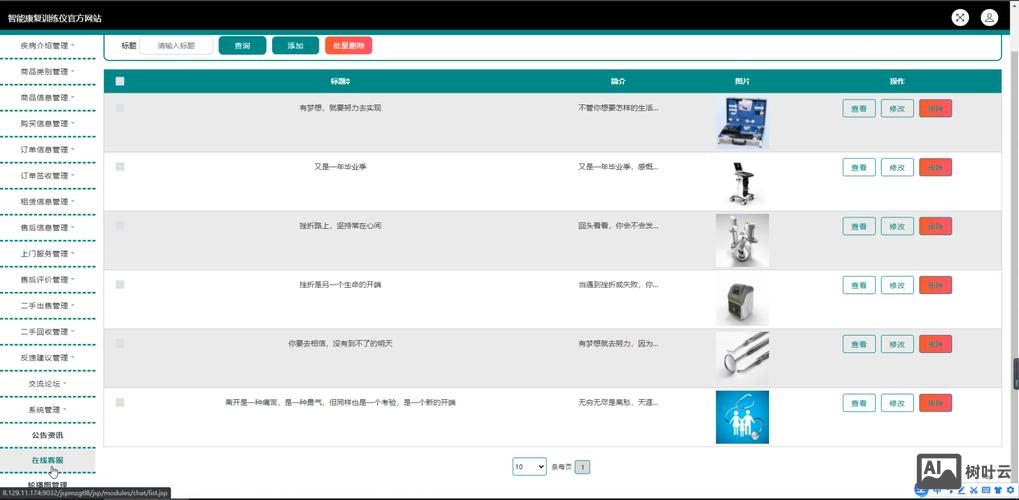Click 修改 for 又是一年毕业季
The height and width of the screenshot is (500, 1019).
[897, 167]
